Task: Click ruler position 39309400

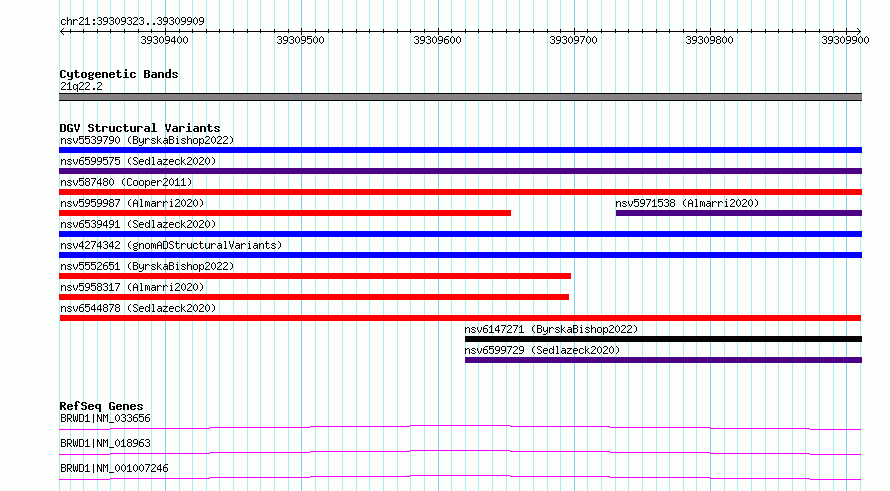Action: [165, 40]
